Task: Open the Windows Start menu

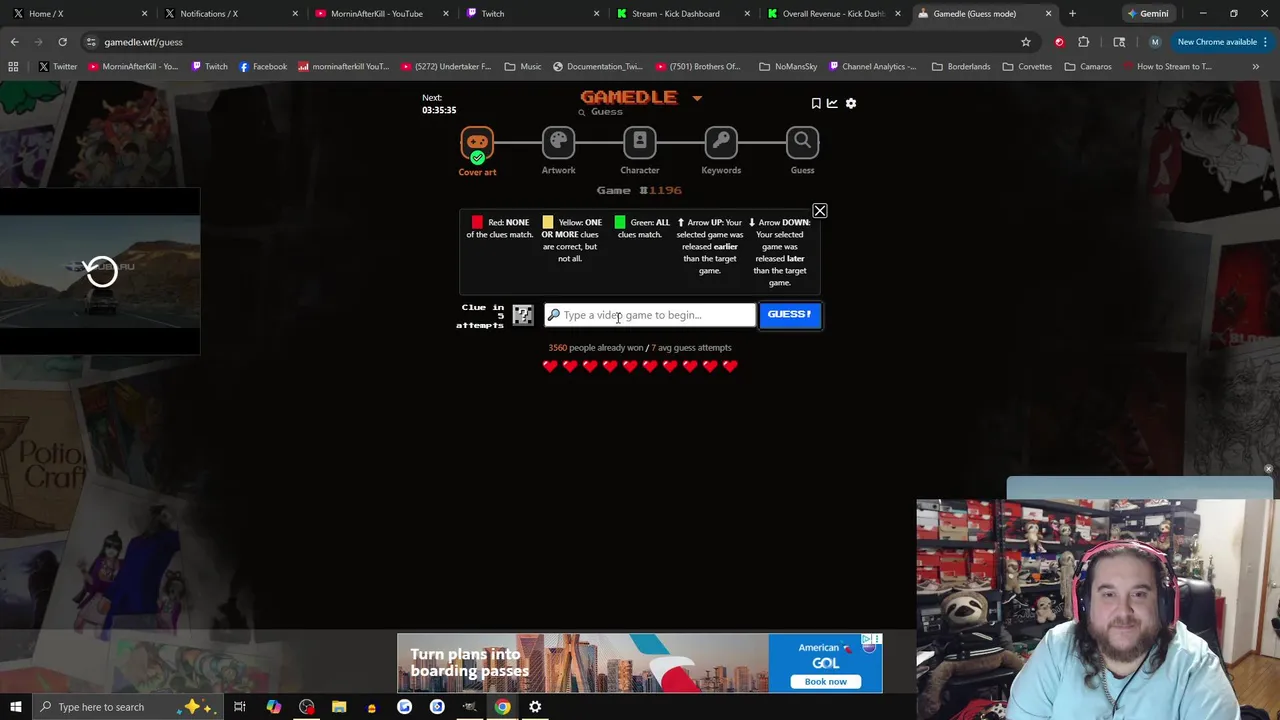Action: pos(15,707)
